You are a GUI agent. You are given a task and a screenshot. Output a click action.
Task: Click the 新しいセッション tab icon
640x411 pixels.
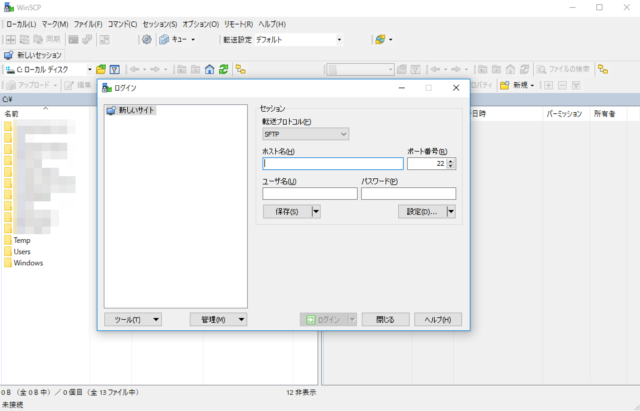pyautogui.click(x=10, y=55)
